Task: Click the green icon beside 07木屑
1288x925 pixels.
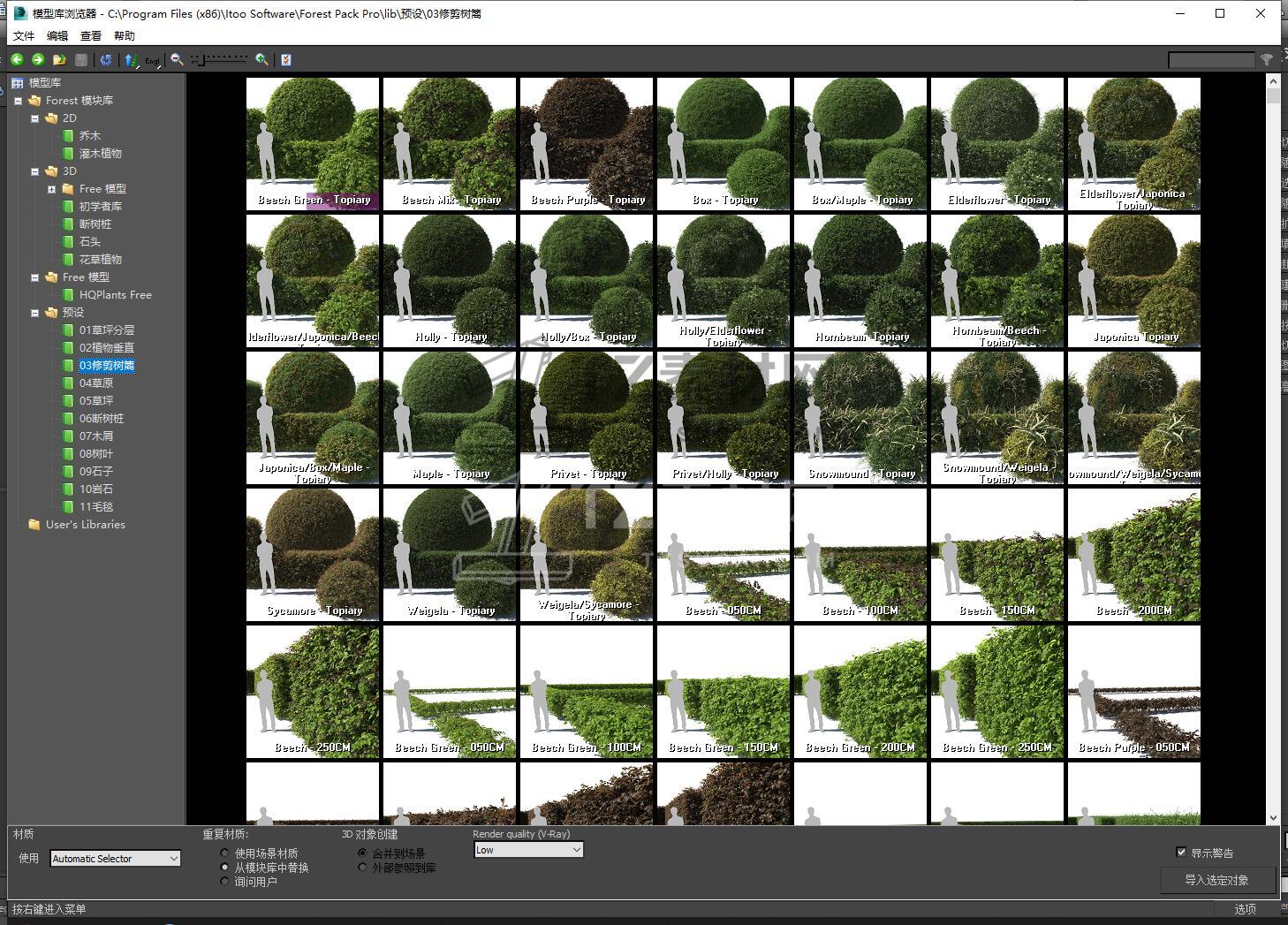Action: pyautogui.click(x=68, y=436)
